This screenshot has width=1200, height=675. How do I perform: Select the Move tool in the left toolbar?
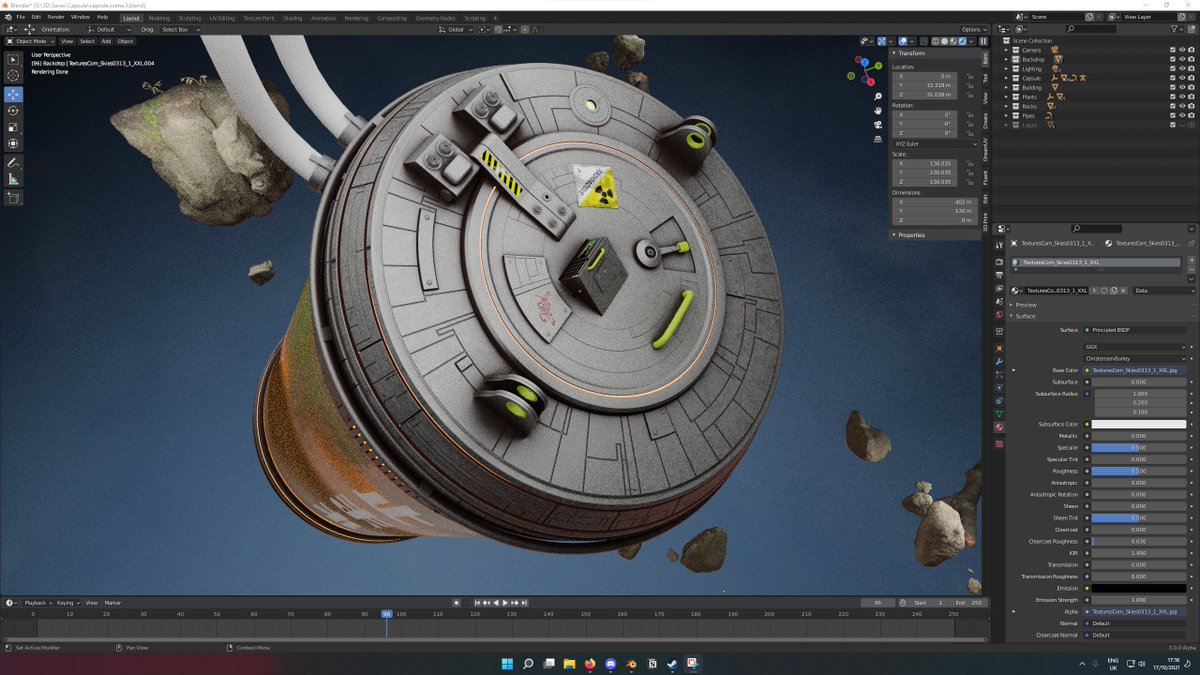[13, 94]
